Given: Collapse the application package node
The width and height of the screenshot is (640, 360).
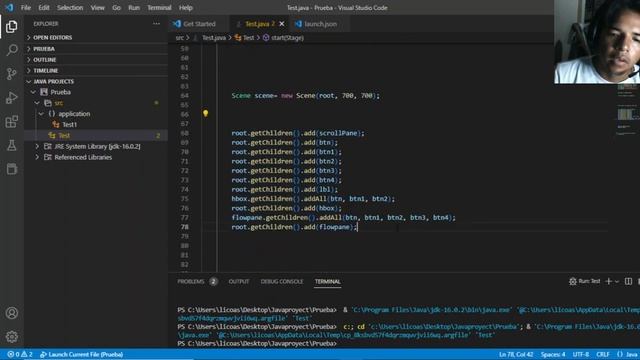Looking at the screenshot, I should (x=41, y=114).
